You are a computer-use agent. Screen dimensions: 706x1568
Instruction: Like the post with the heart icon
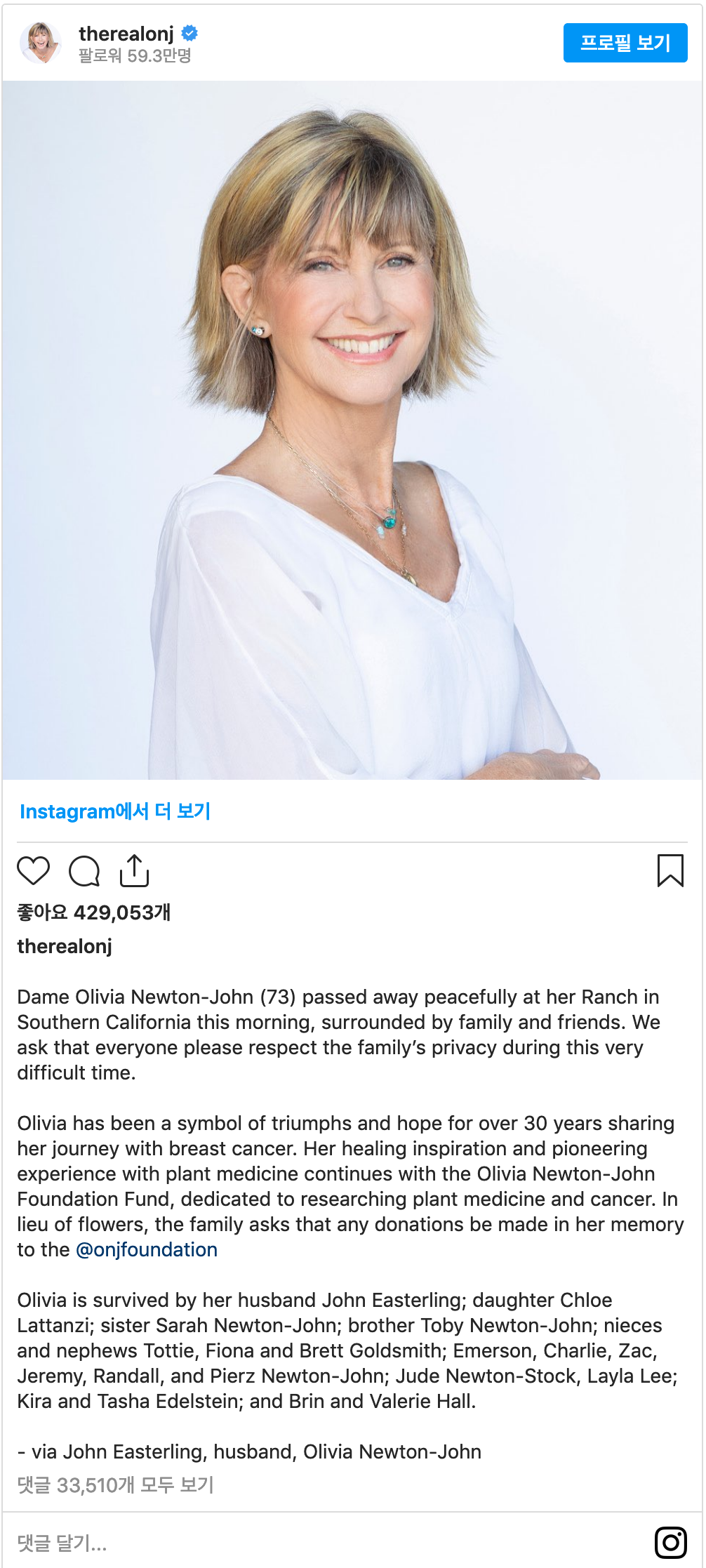click(x=34, y=871)
